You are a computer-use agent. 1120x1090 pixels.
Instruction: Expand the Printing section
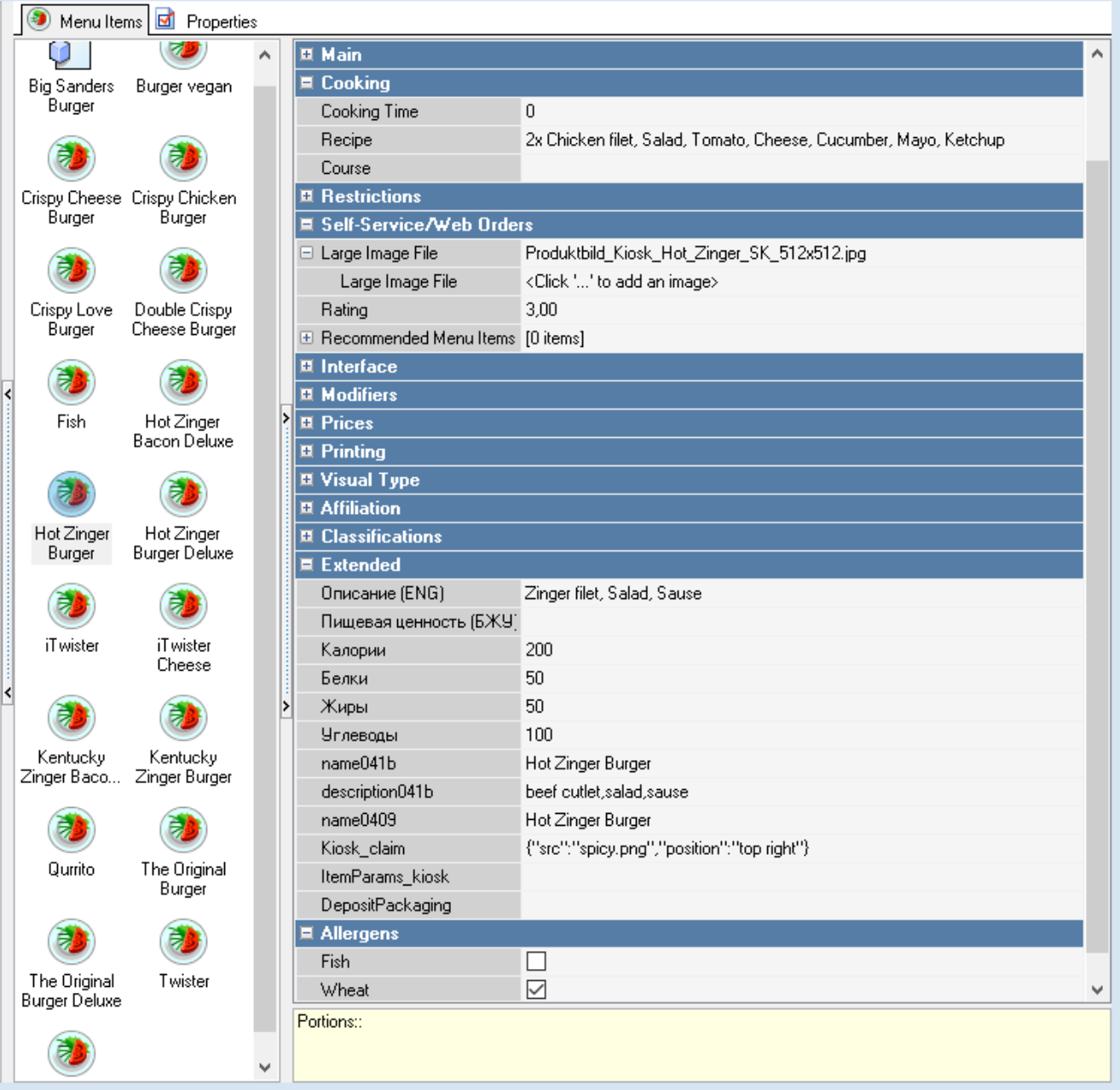click(307, 451)
